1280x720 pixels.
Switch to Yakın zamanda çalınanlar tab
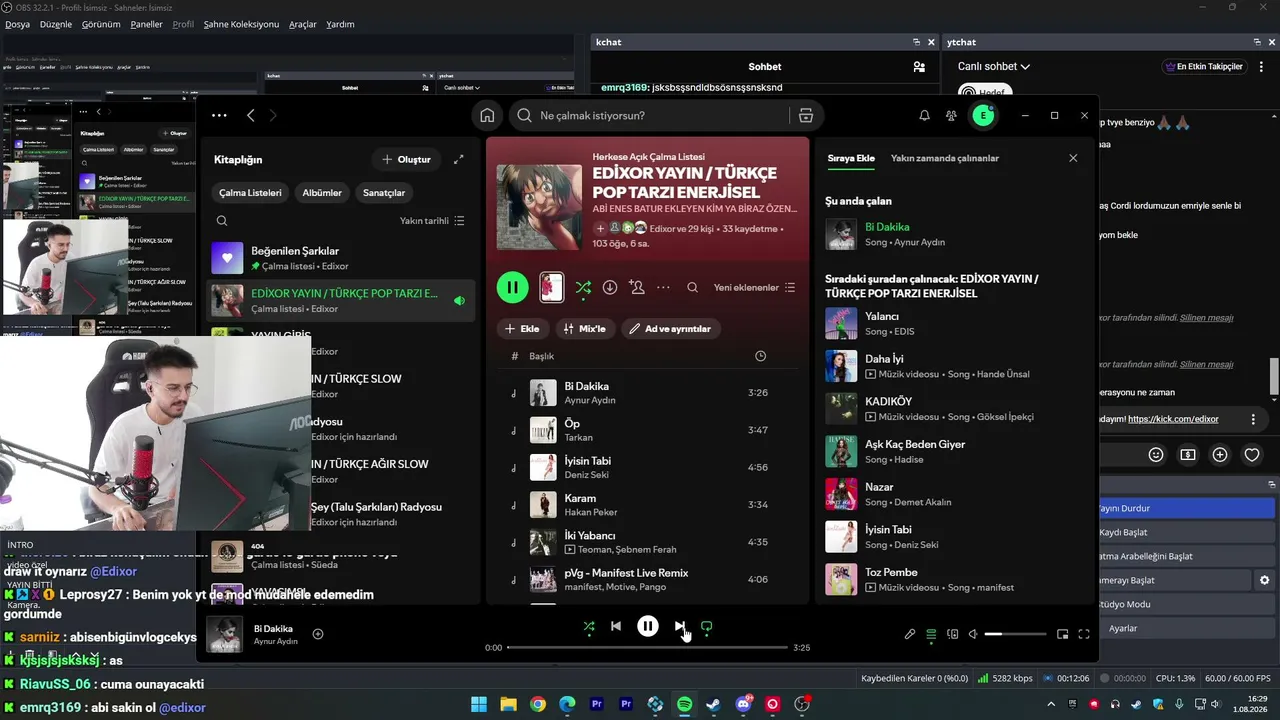945,158
